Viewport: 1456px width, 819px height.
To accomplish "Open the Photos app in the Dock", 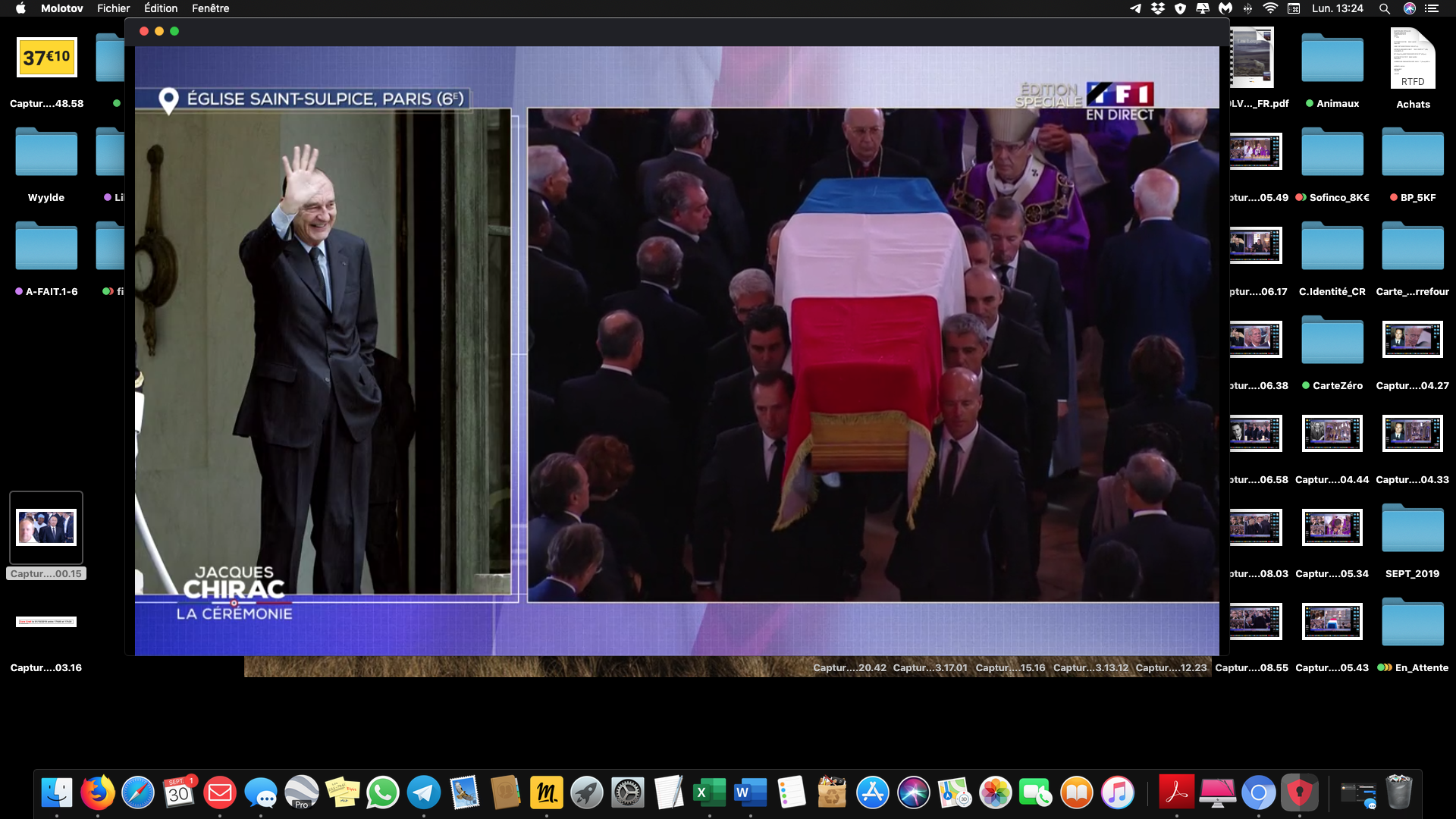I will 996,793.
